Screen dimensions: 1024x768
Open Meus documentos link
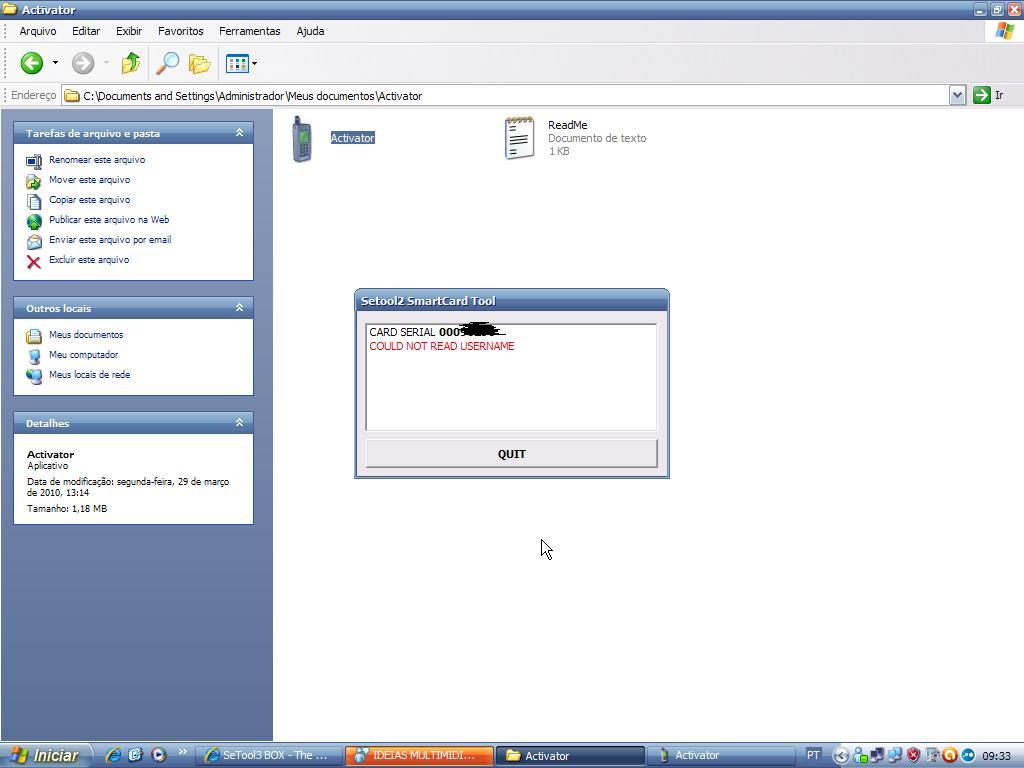(x=86, y=334)
